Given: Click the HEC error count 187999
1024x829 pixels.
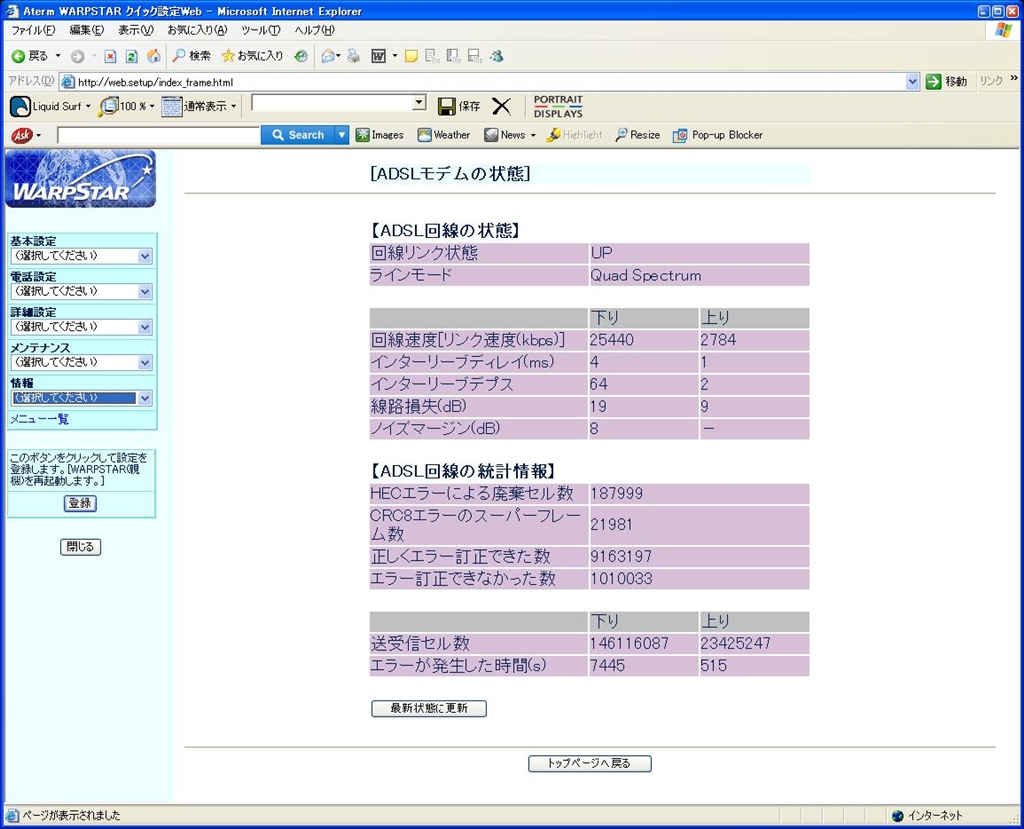Looking at the screenshot, I should (x=616, y=493).
